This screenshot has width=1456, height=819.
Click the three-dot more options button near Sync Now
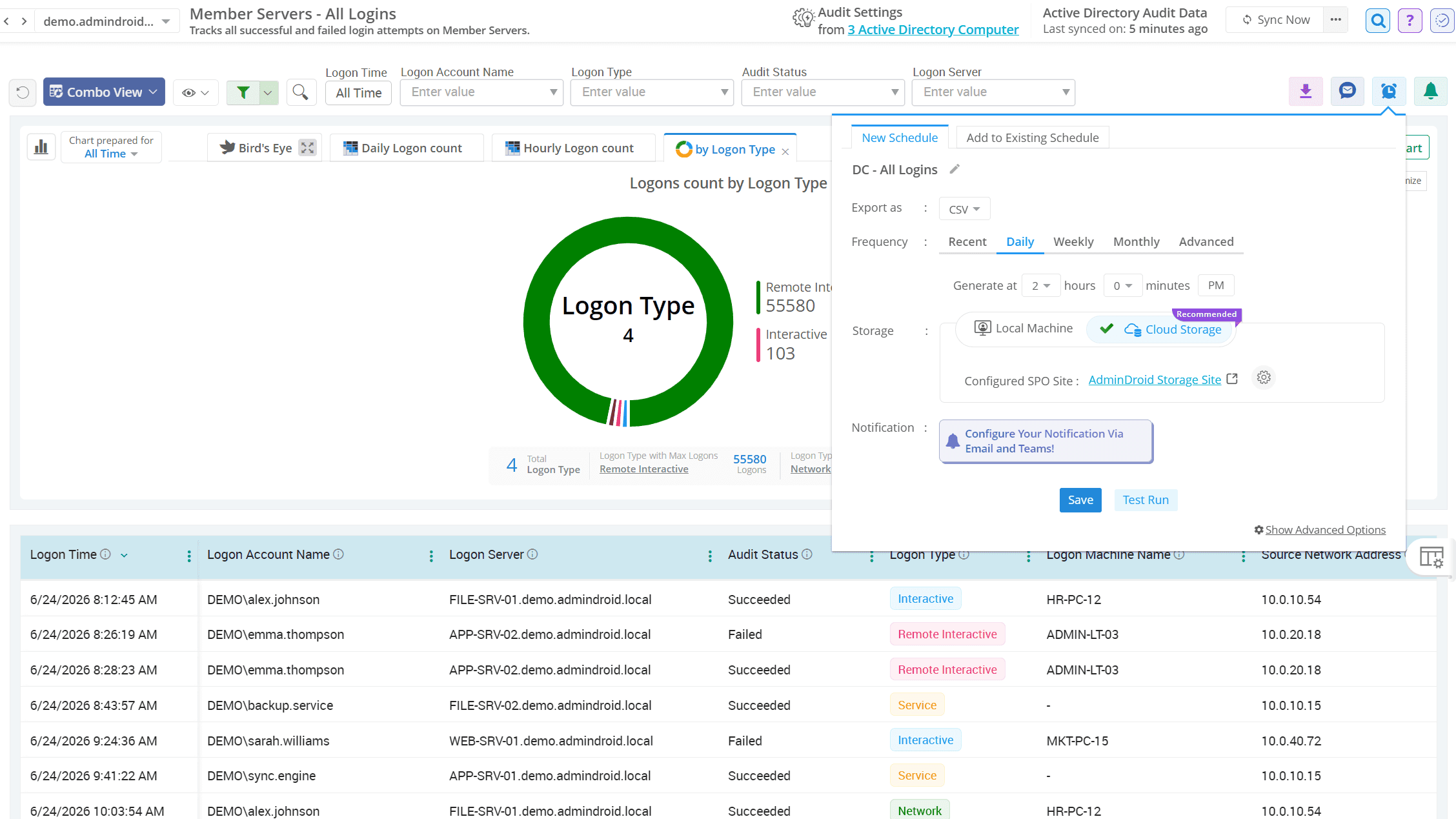(1335, 20)
